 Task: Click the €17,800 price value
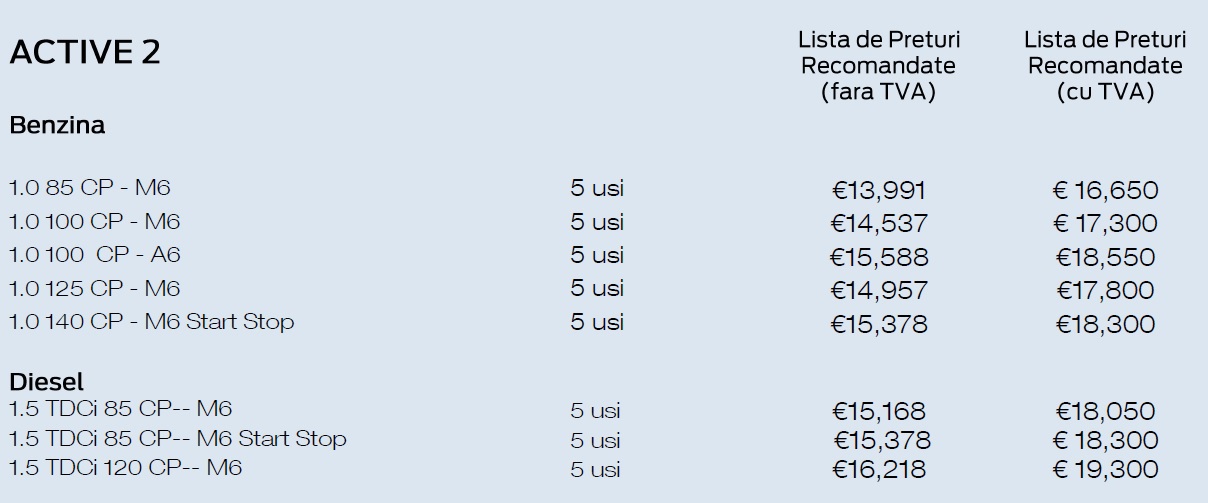coord(1105,290)
